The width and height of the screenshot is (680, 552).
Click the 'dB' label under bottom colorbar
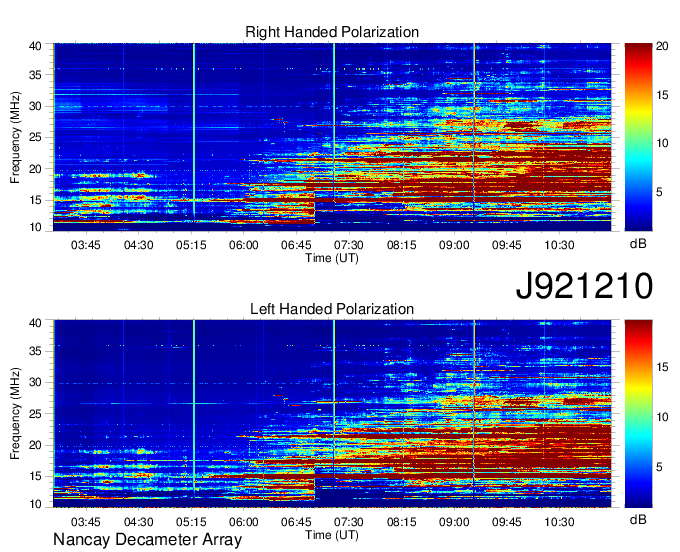pyautogui.click(x=638, y=519)
